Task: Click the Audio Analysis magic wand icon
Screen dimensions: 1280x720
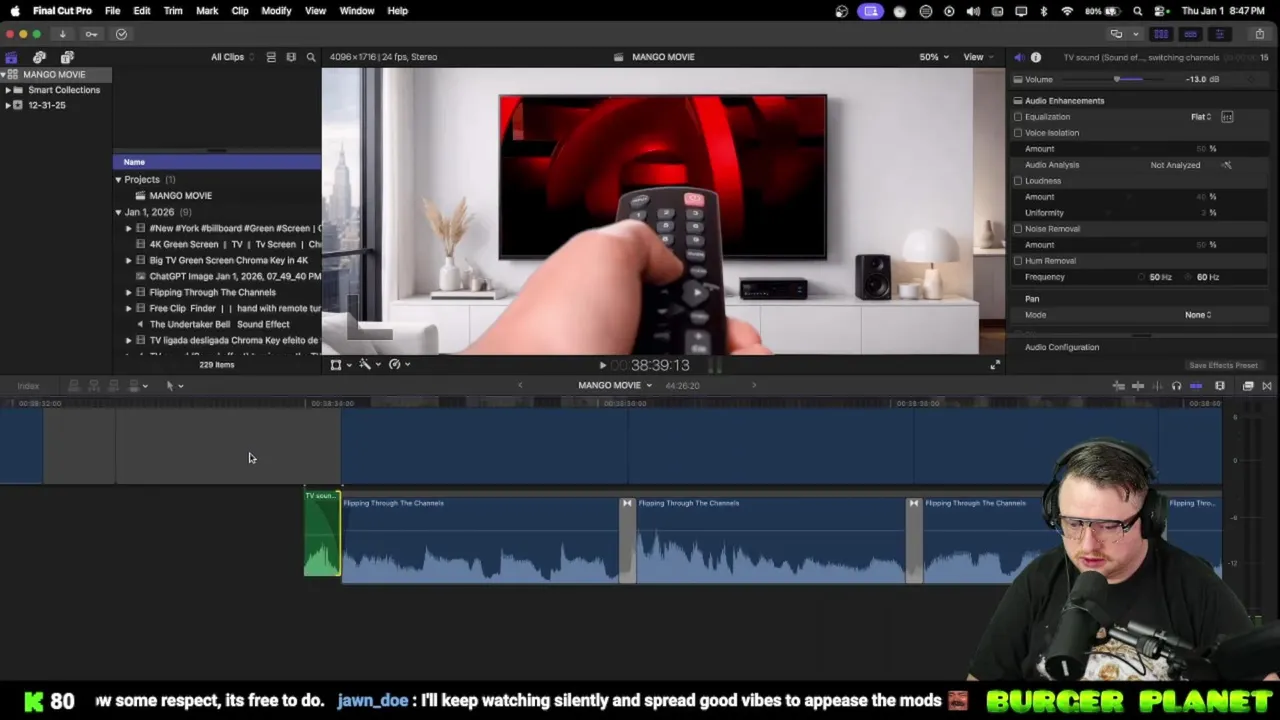Action: coord(1226,165)
